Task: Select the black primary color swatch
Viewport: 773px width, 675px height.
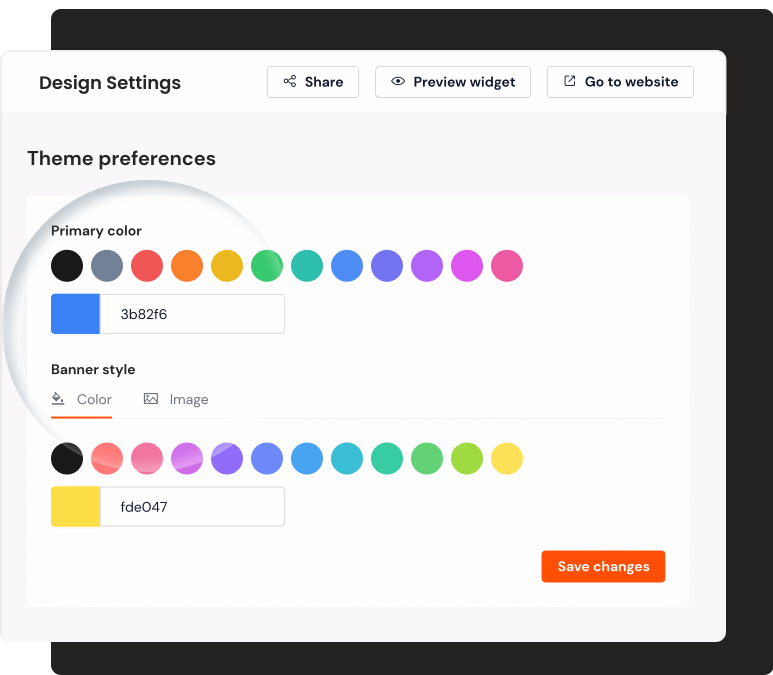Action: [67, 266]
